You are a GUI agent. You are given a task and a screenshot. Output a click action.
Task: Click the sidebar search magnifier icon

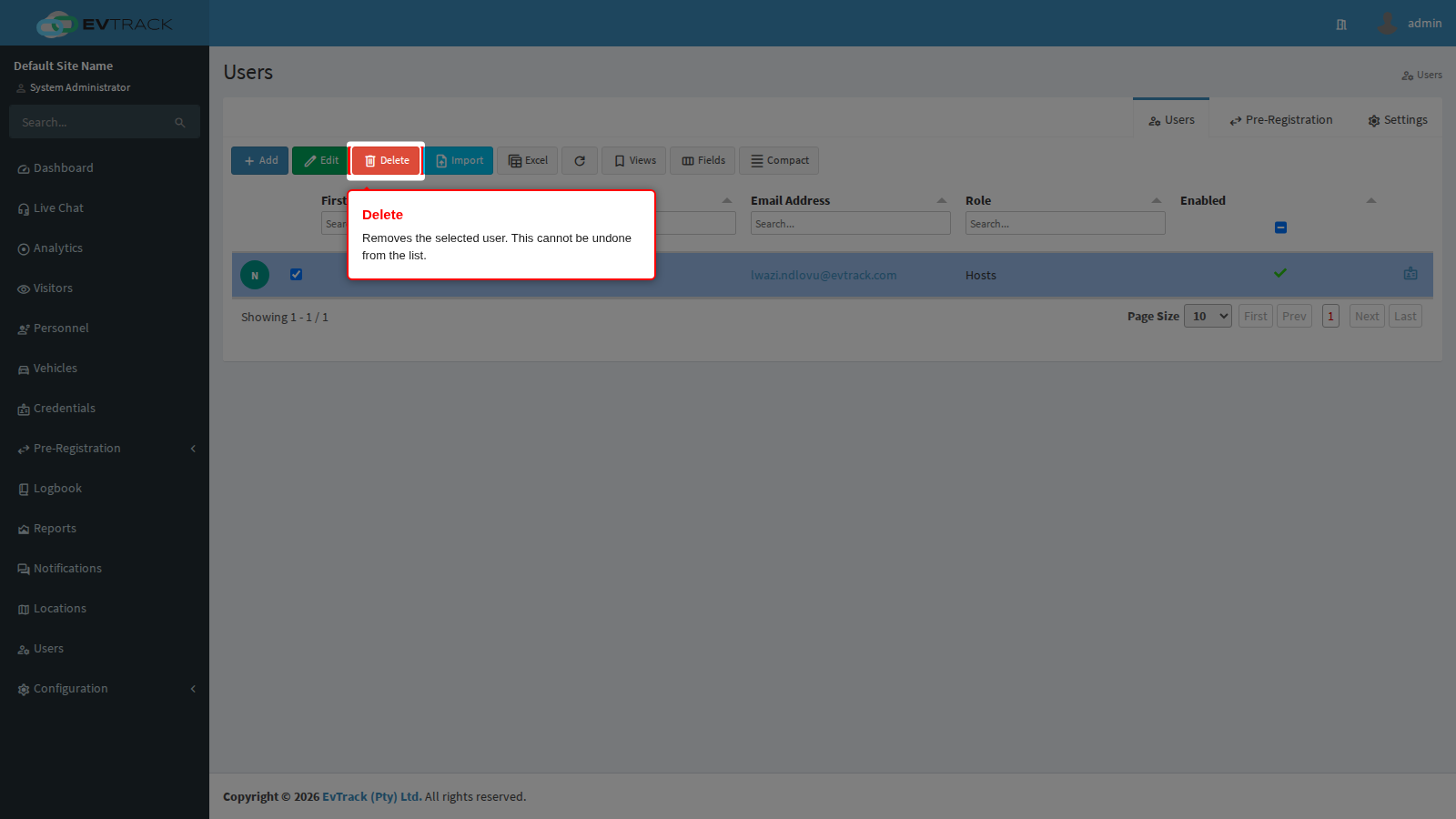coord(180,123)
